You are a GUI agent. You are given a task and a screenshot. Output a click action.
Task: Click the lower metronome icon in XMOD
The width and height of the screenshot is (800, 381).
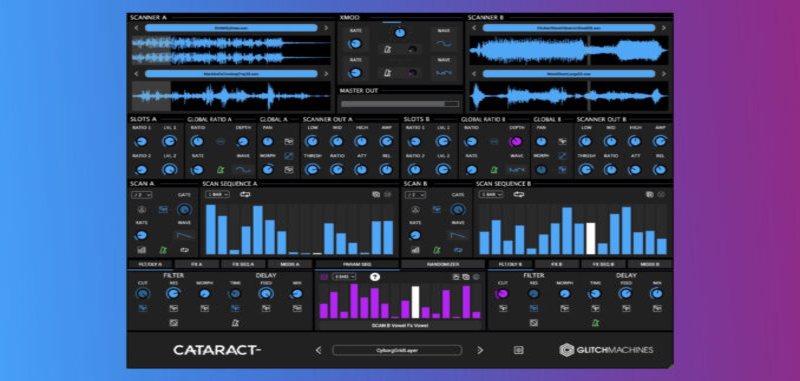387,73
